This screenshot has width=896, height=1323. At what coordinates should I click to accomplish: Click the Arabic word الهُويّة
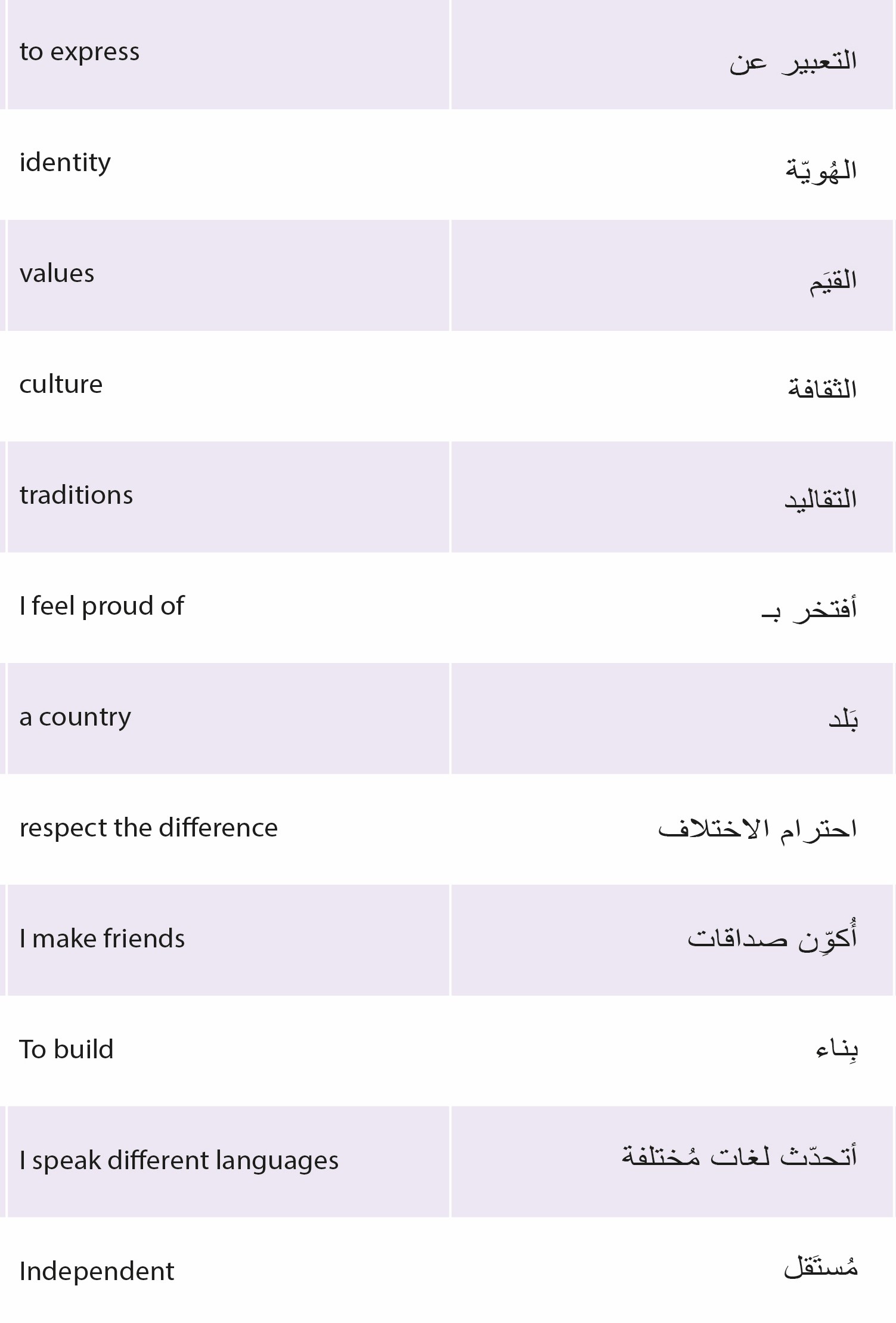[x=821, y=171]
